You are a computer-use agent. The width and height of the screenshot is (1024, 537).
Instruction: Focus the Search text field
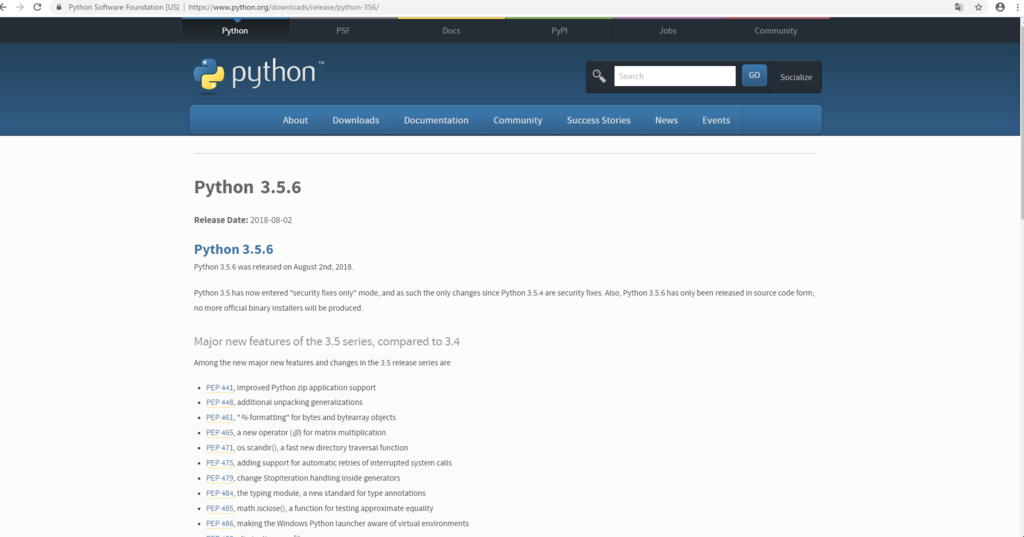click(x=675, y=76)
